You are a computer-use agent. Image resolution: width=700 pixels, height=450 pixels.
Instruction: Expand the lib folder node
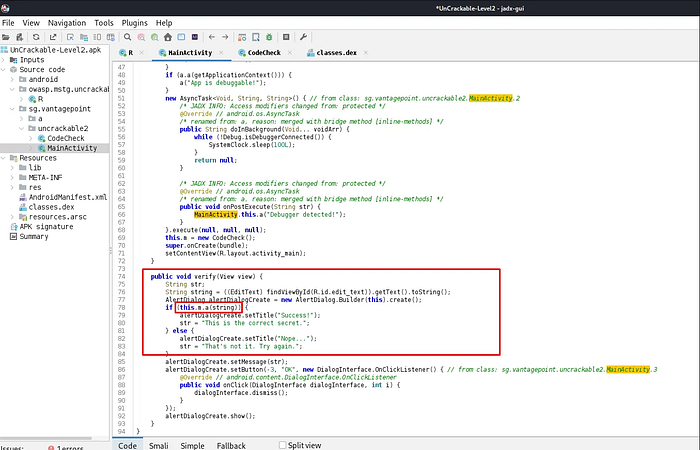click(x=12, y=168)
